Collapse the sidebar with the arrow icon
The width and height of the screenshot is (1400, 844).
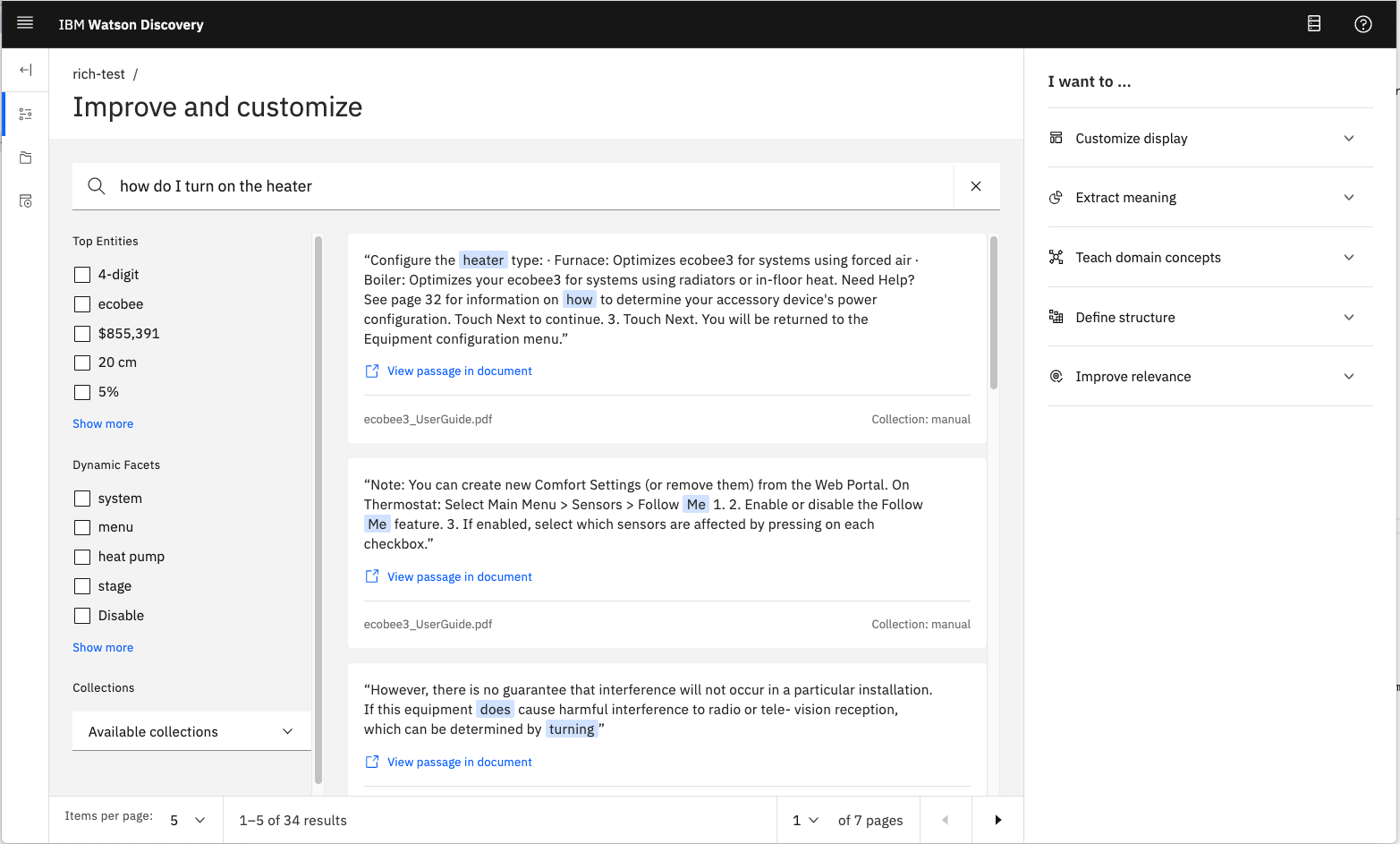[x=26, y=70]
